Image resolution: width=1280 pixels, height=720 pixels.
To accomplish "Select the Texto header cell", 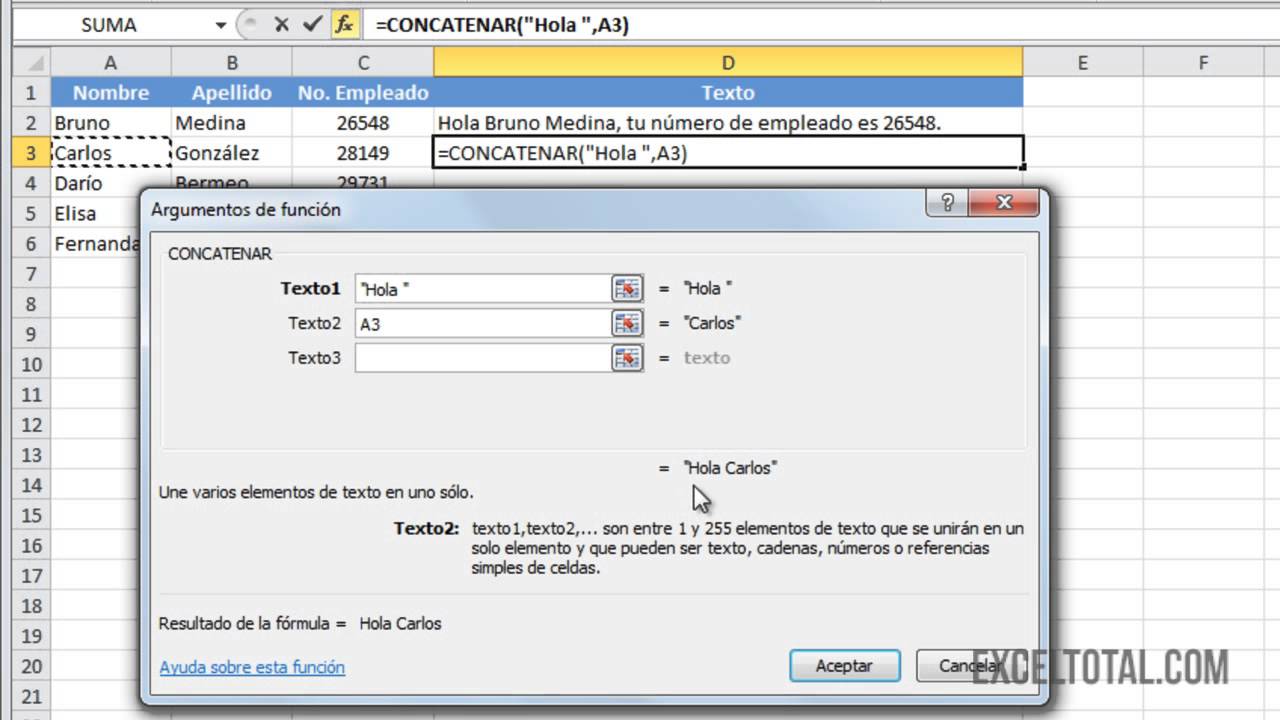I will 728,93.
